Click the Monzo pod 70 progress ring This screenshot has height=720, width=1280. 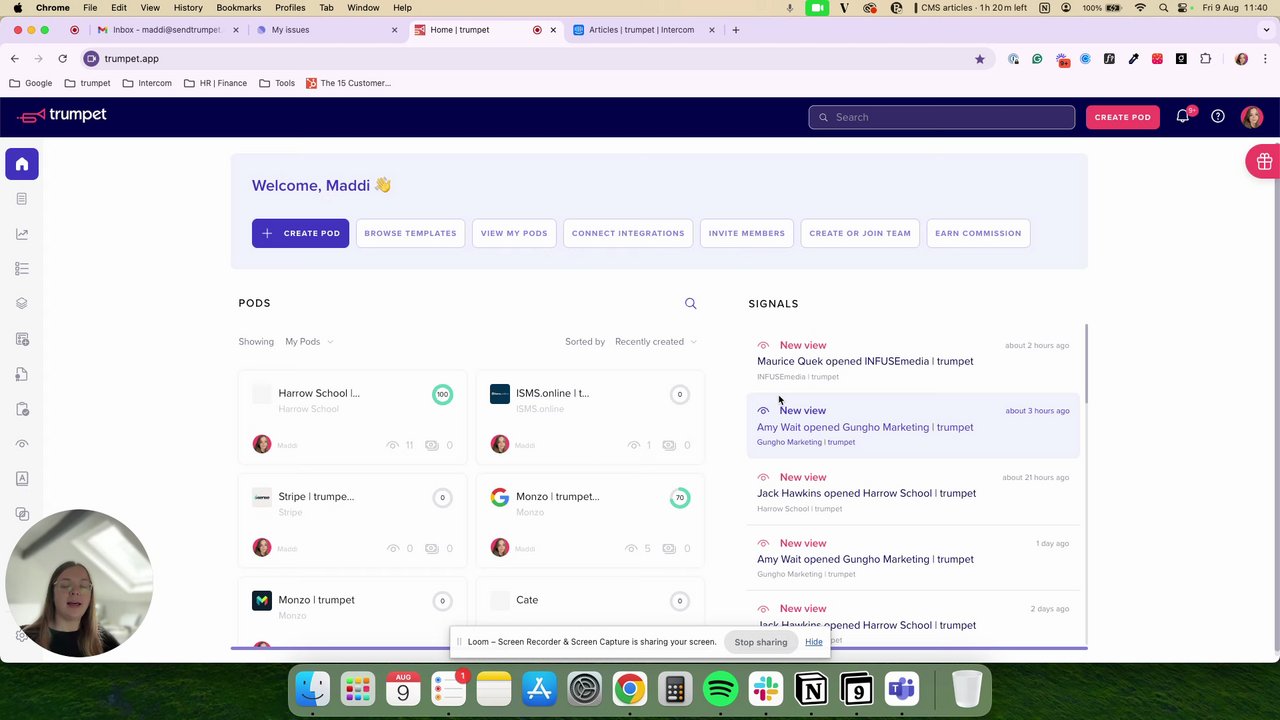[x=680, y=497]
